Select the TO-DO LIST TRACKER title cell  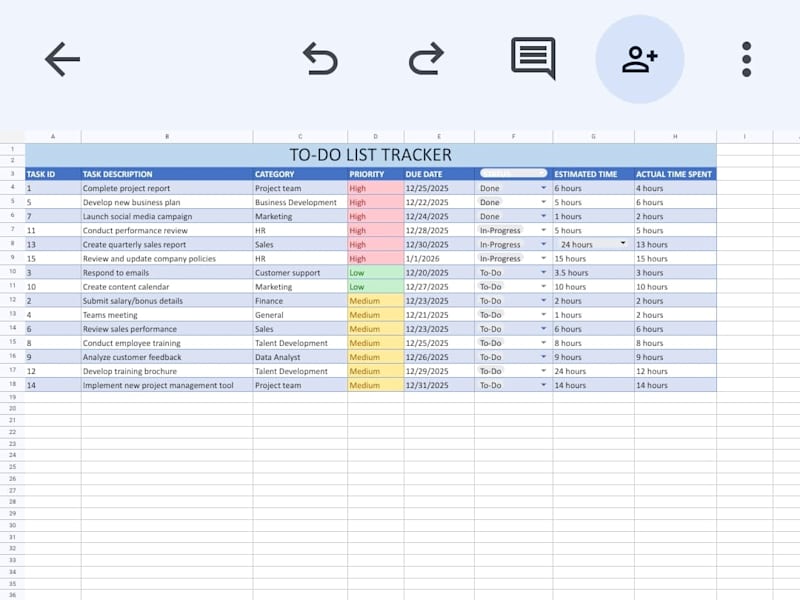(371, 155)
